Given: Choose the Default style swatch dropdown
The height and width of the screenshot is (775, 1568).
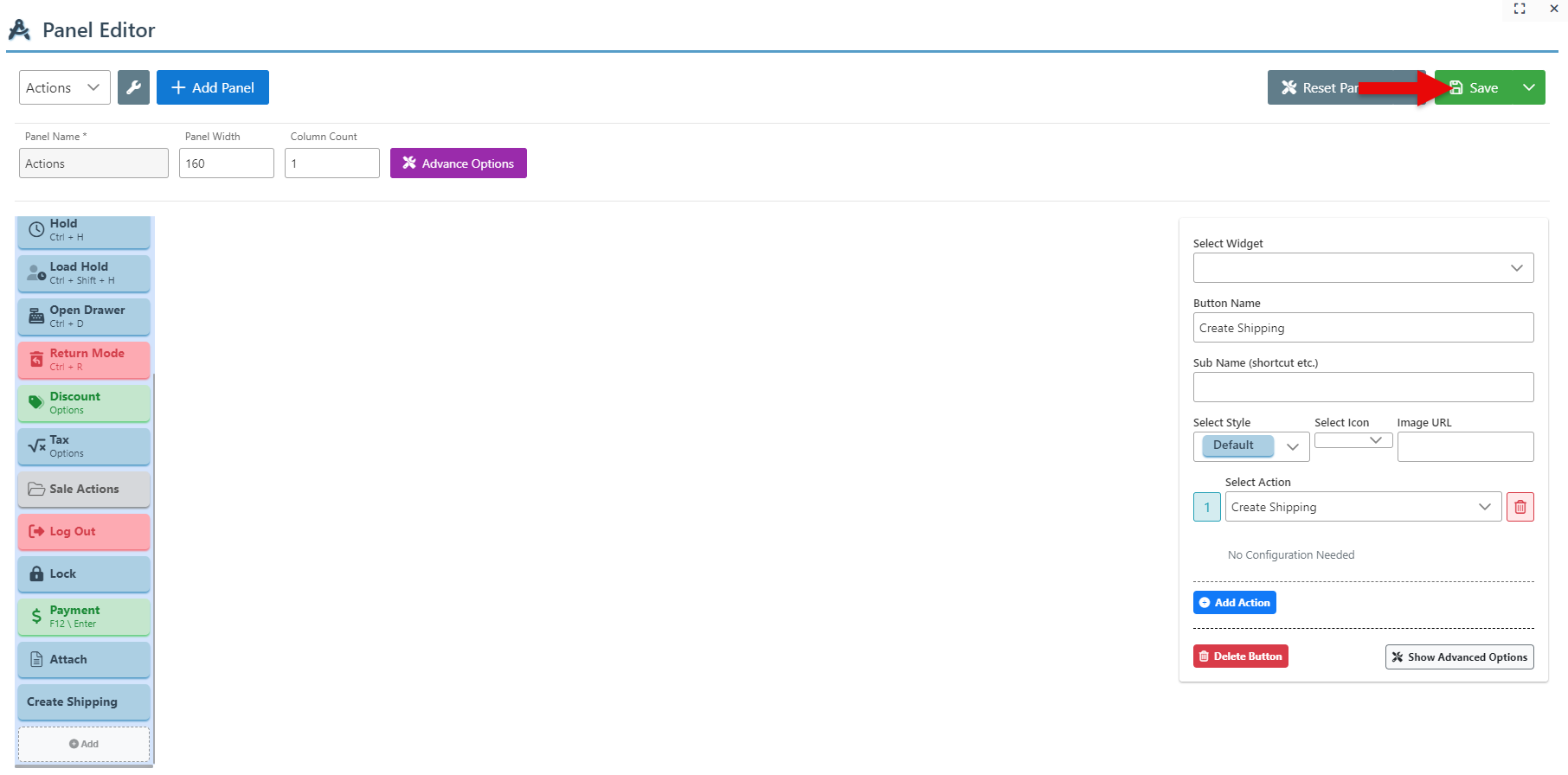Looking at the screenshot, I should tap(1250, 446).
